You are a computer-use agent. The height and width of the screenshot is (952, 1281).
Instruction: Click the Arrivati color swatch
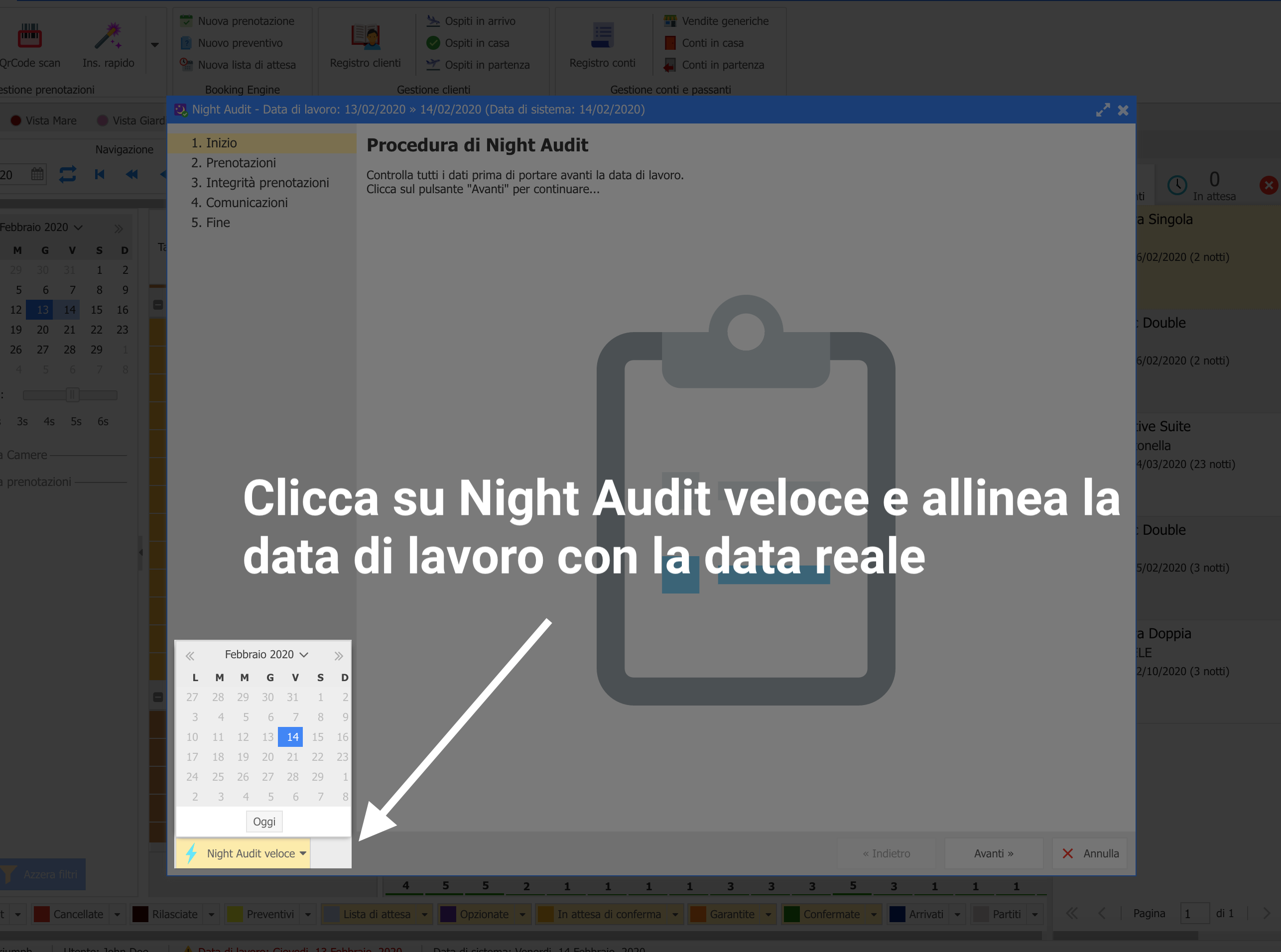pyautogui.click(x=897, y=914)
